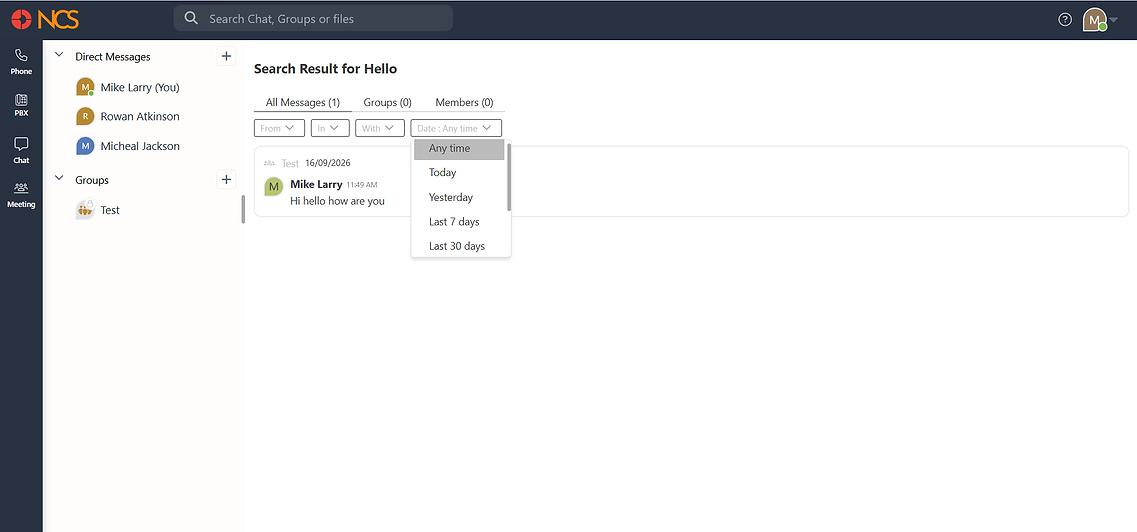Image resolution: width=1137 pixels, height=532 pixels.
Task: Click the 11:49 AM timestamp
Action: tap(362, 186)
